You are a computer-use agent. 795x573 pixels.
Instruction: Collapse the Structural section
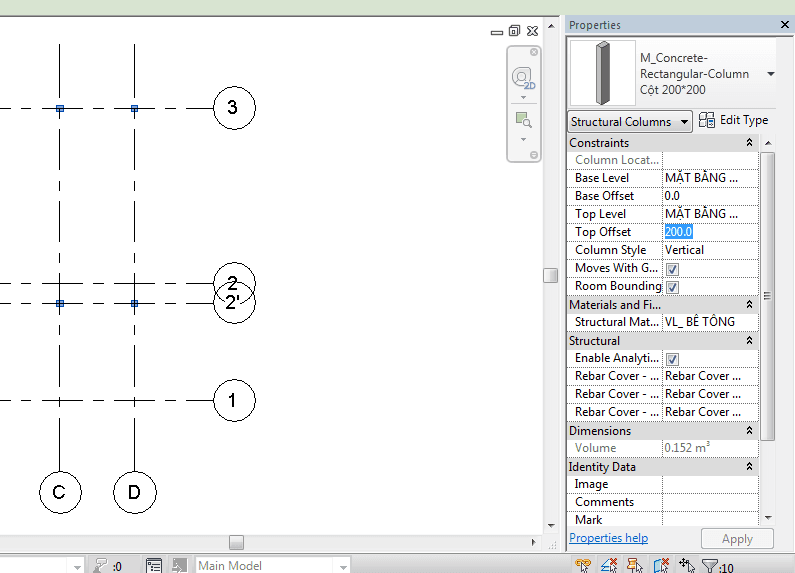[x=749, y=340]
